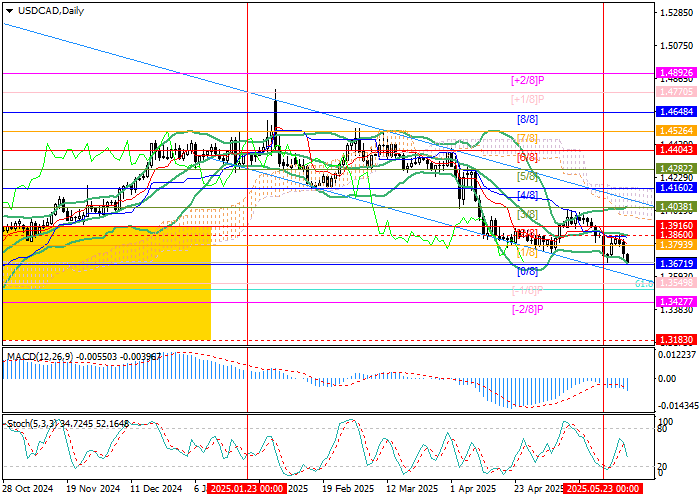Image resolution: width=700 pixels, height=500 pixels.
Task: Click the 1.44043 red price tag
Action: [669, 149]
